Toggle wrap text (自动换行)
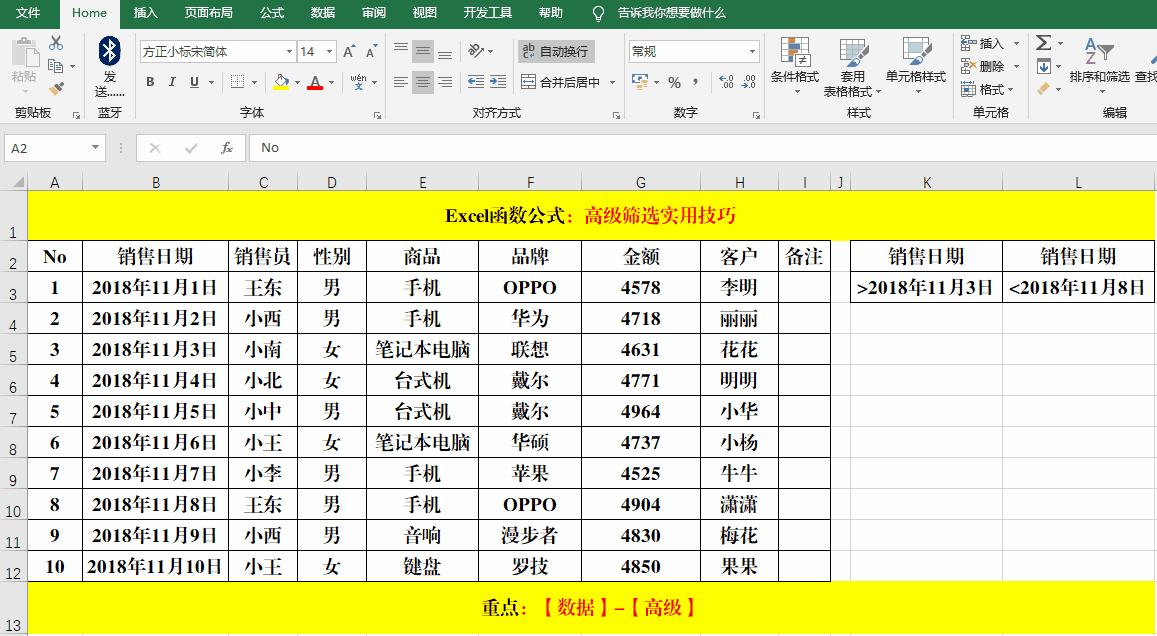 555,52
